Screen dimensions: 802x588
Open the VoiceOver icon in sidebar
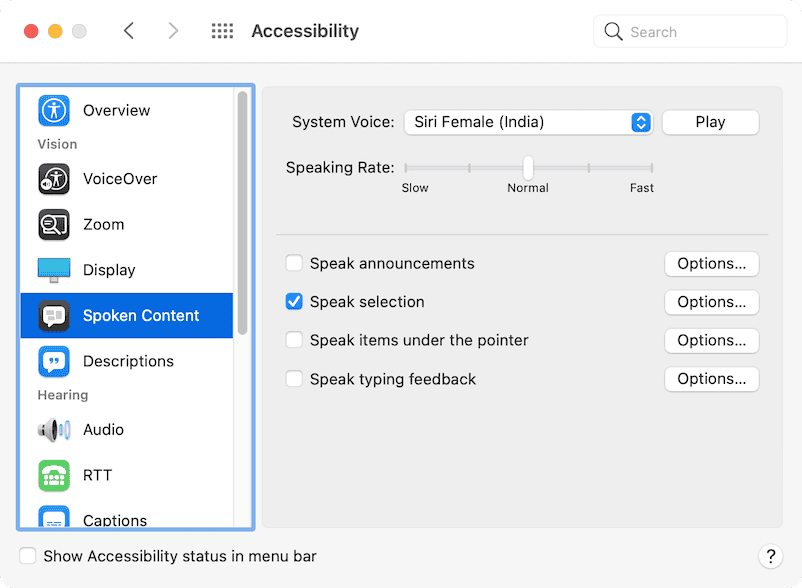[54, 179]
